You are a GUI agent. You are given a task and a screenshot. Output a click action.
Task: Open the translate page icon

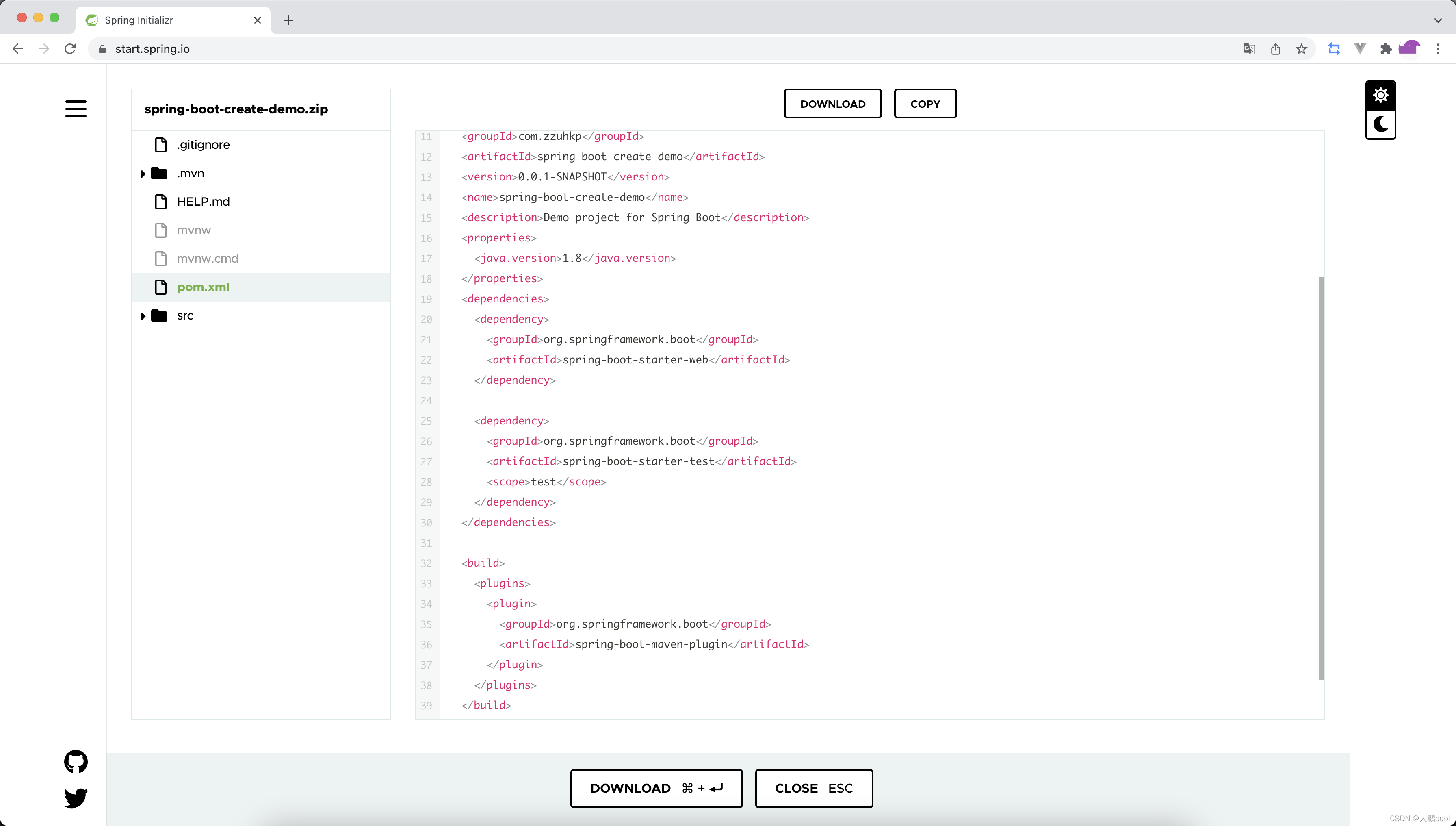[x=1249, y=49]
